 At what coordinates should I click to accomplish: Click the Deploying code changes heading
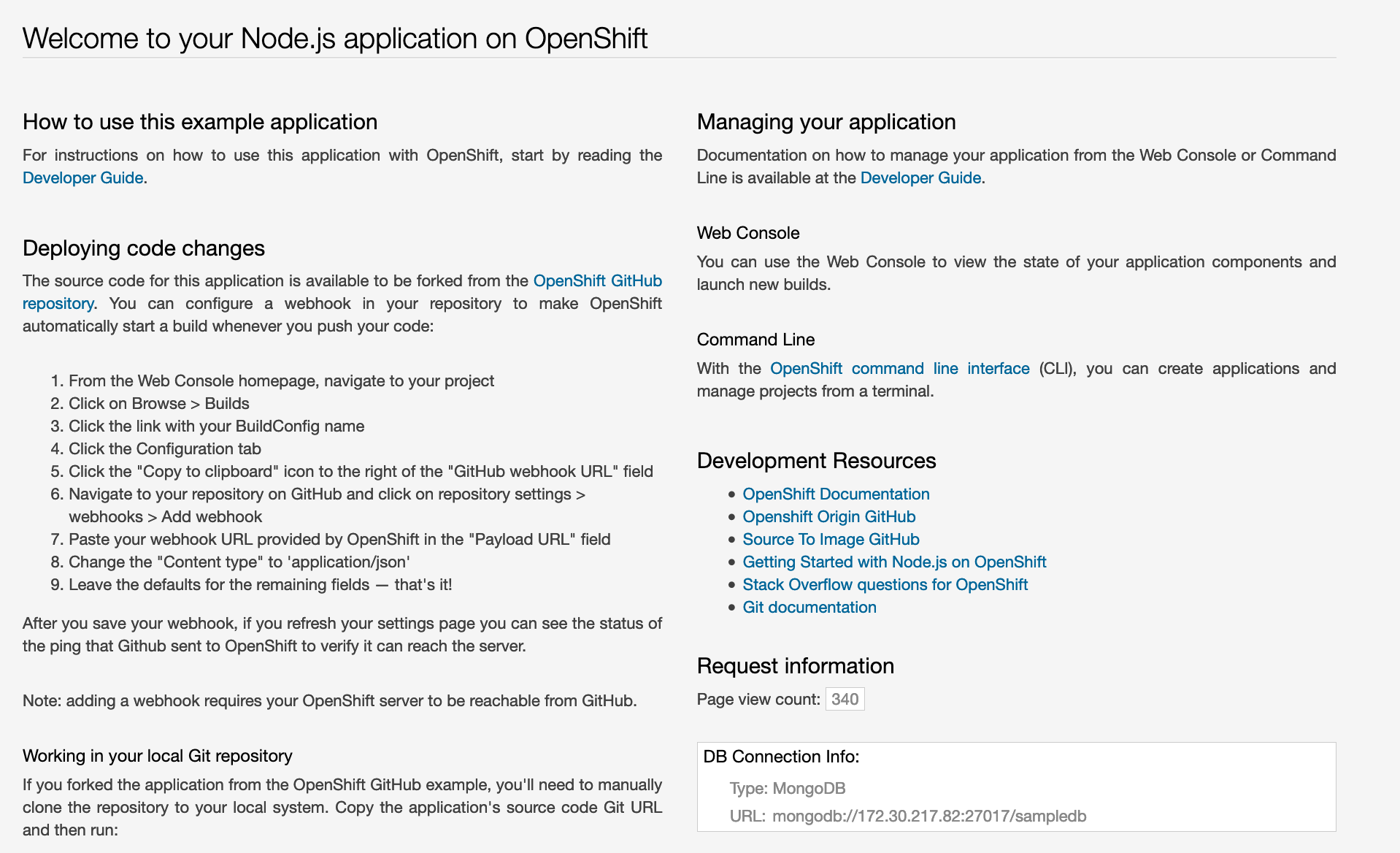tap(144, 248)
